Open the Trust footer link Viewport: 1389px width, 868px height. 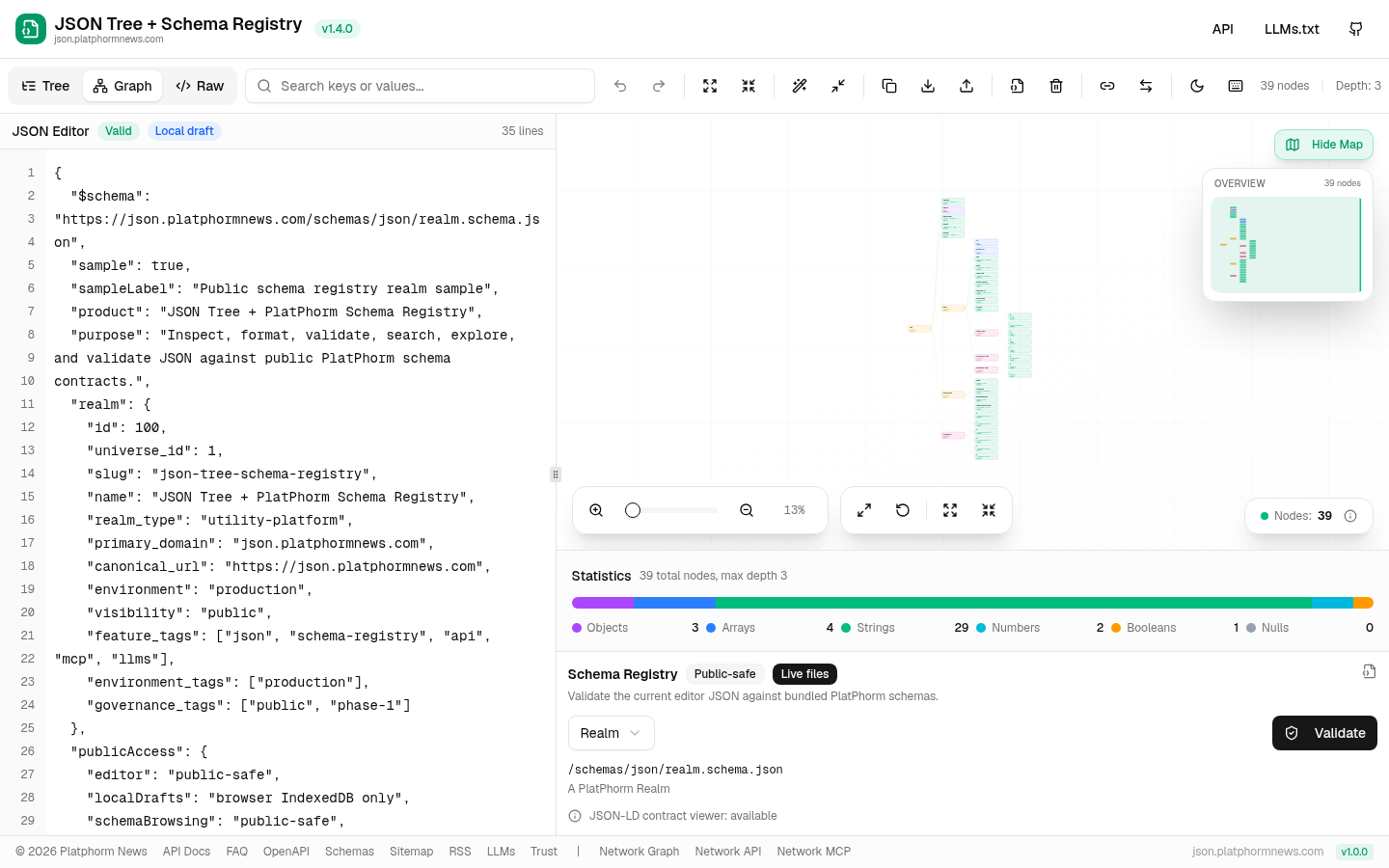coord(544,852)
